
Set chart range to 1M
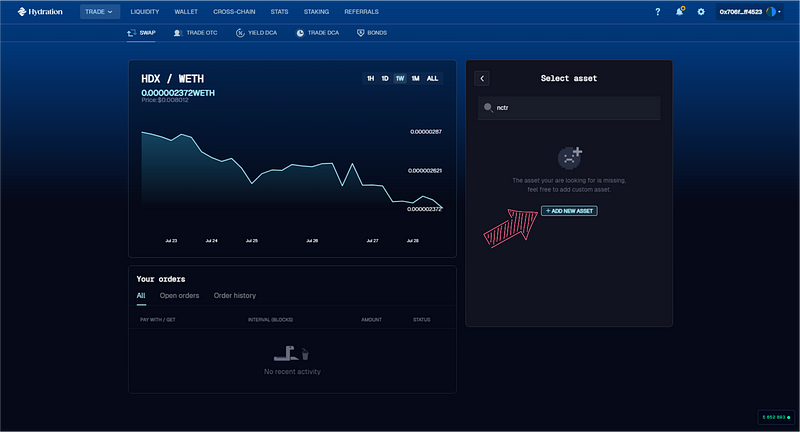pos(415,79)
